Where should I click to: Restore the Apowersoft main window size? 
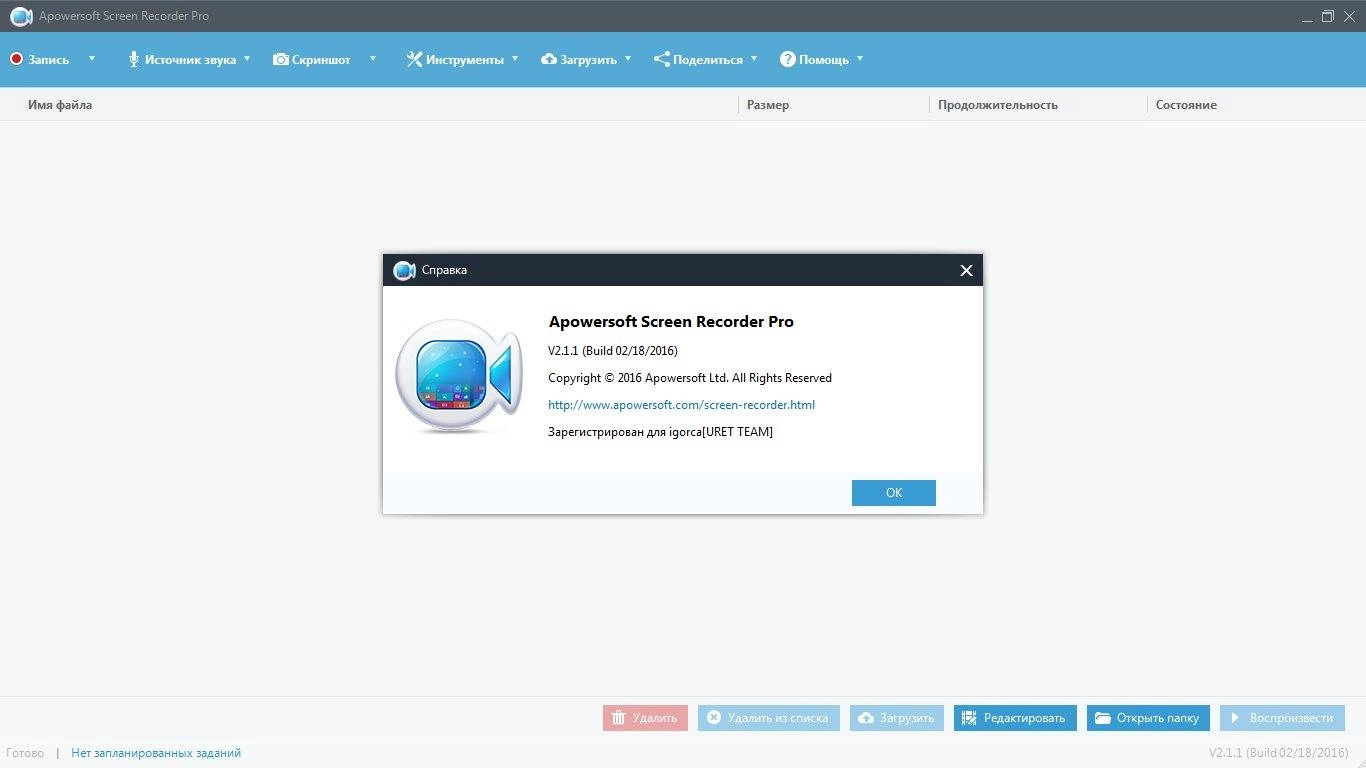1328,16
